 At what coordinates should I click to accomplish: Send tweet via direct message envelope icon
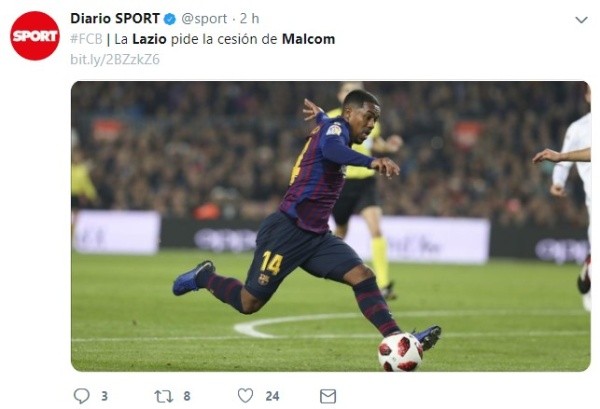tap(328, 396)
